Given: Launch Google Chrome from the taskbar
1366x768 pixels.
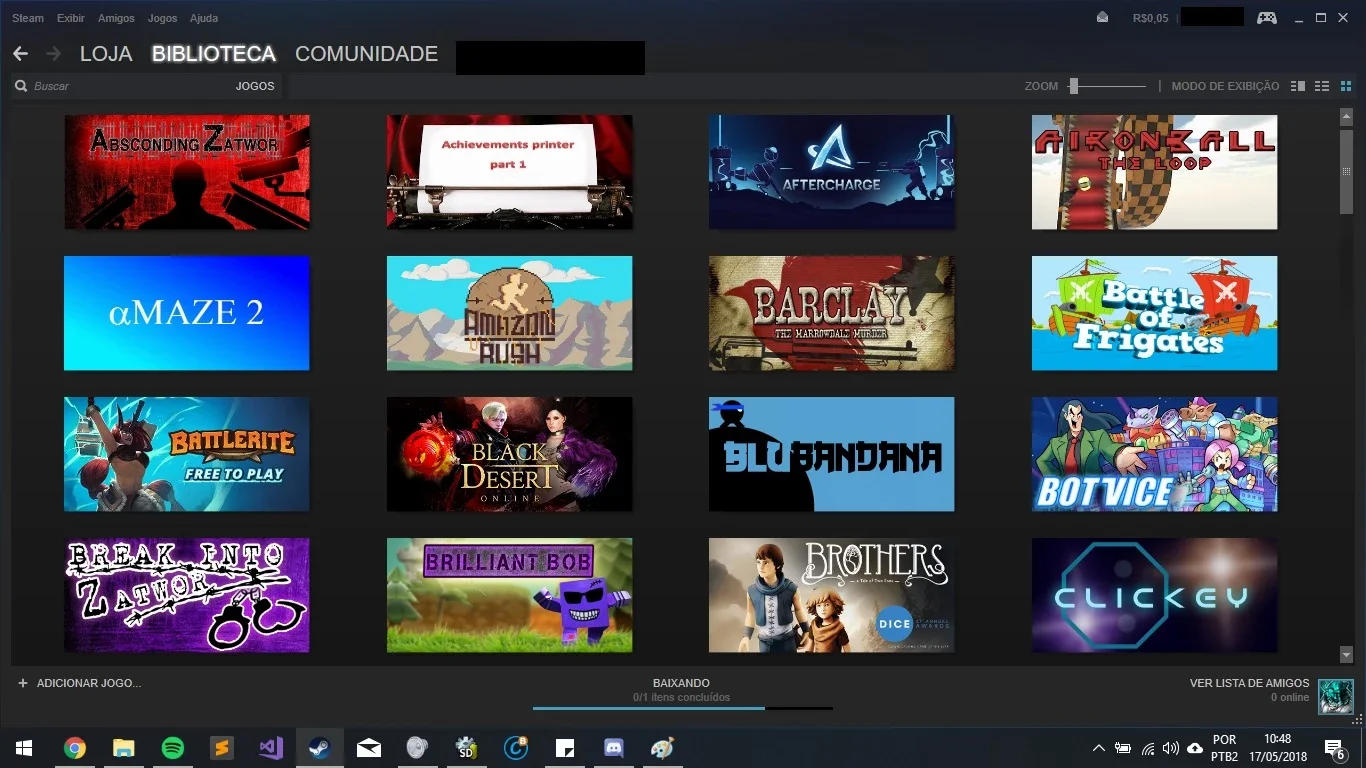Looking at the screenshot, I should pyautogui.click(x=75, y=748).
